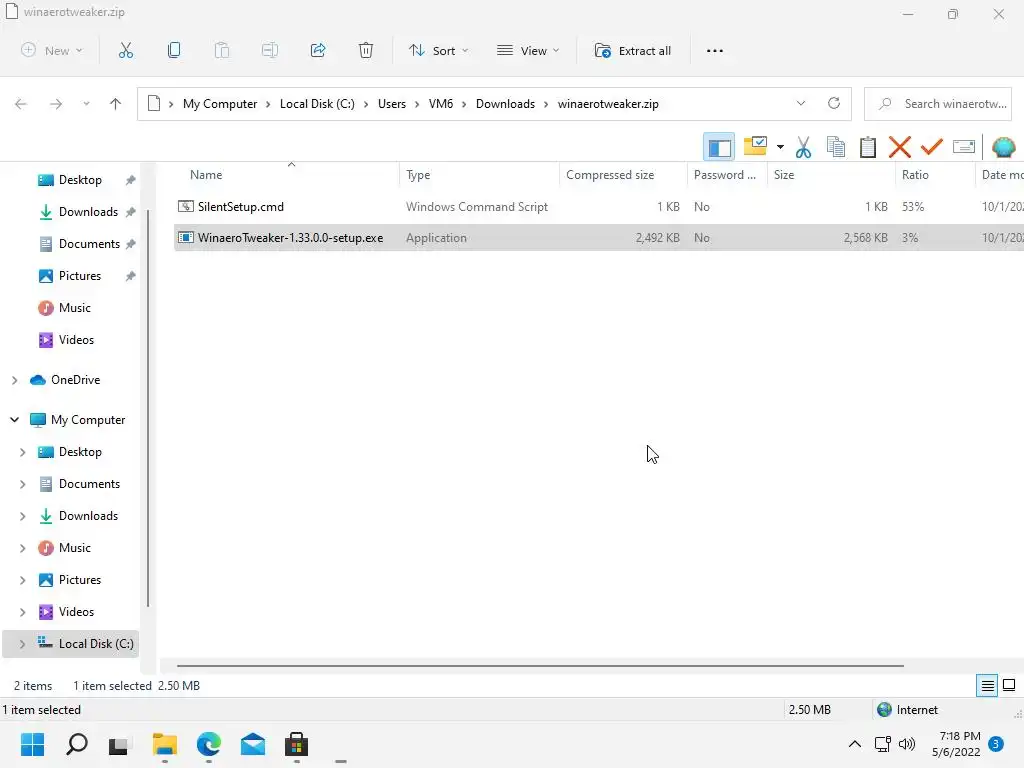This screenshot has width=1024, height=768.
Task: Click VM6 in the address breadcrumb
Action: [441, 104]
